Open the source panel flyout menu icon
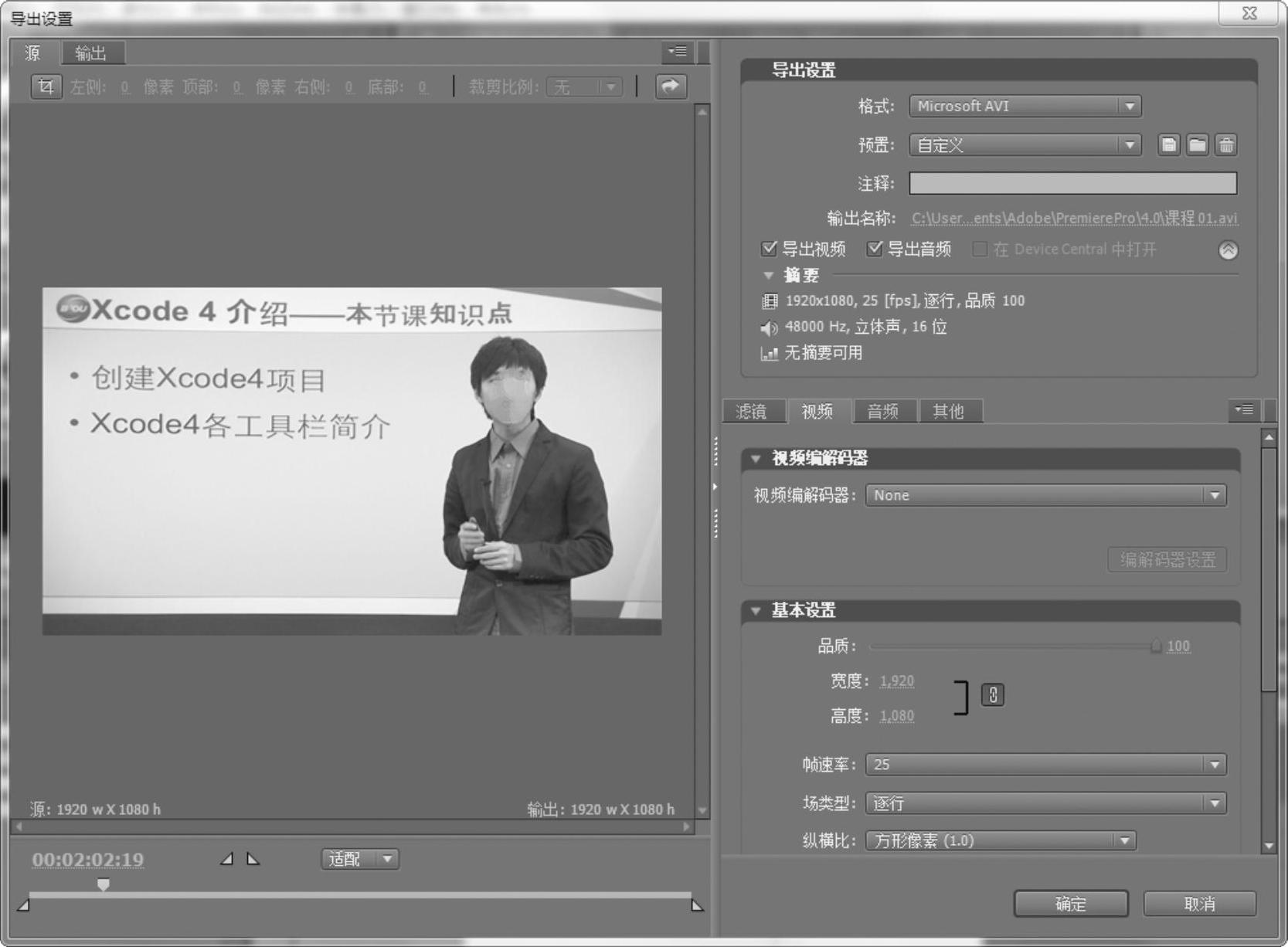Image resolution: width=1288 pixels, height=947 pixels. 678,52
